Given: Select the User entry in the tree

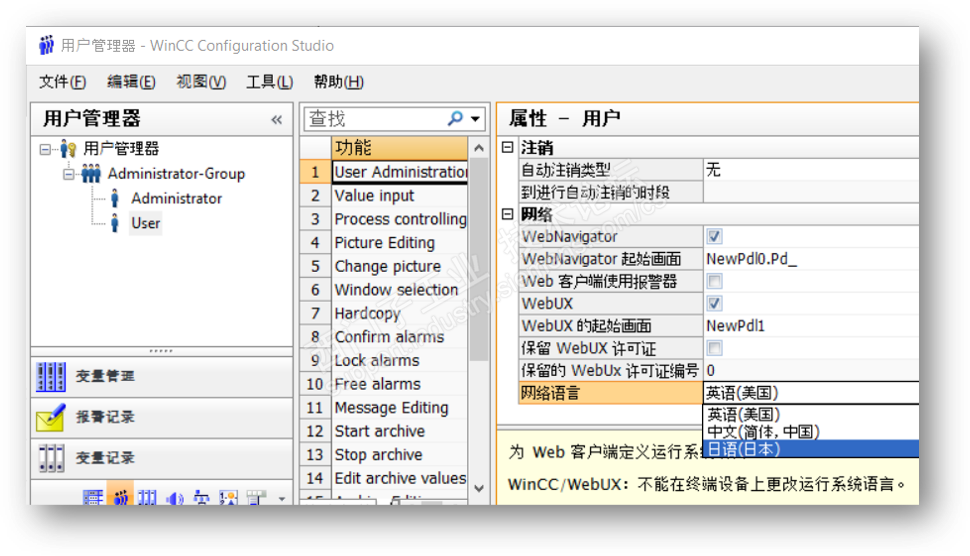Looking at the screenshot, I should [x=145, y=223].
